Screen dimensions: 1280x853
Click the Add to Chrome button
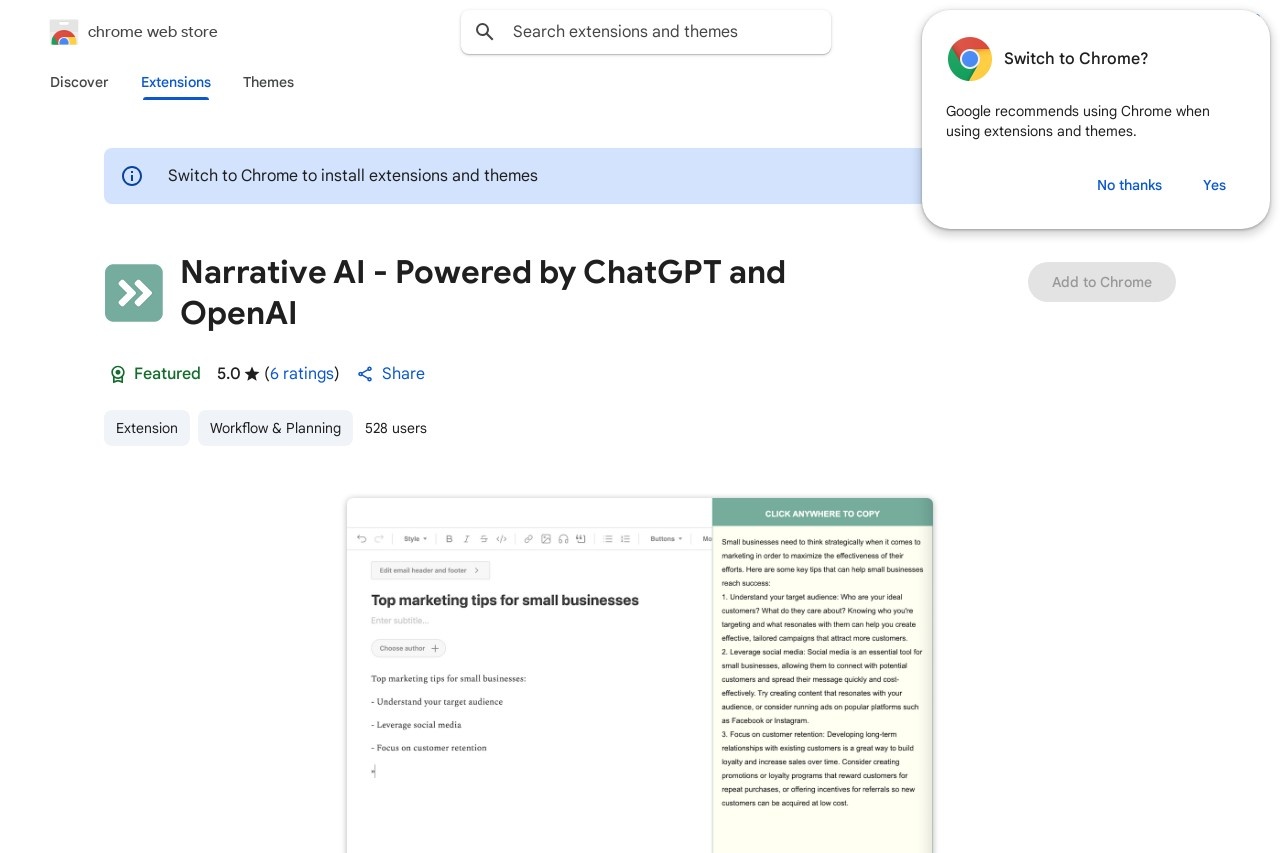[x=1102, y=282]
